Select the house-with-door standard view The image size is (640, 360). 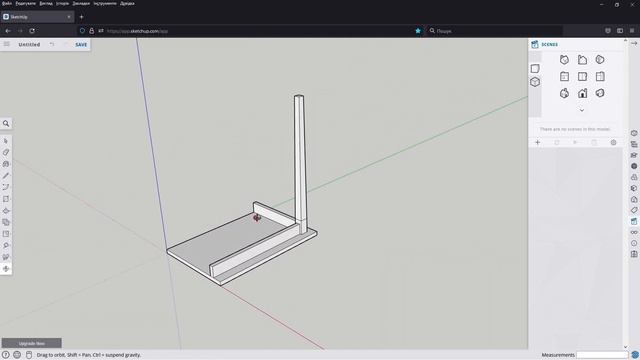click(x=582, y=93)
